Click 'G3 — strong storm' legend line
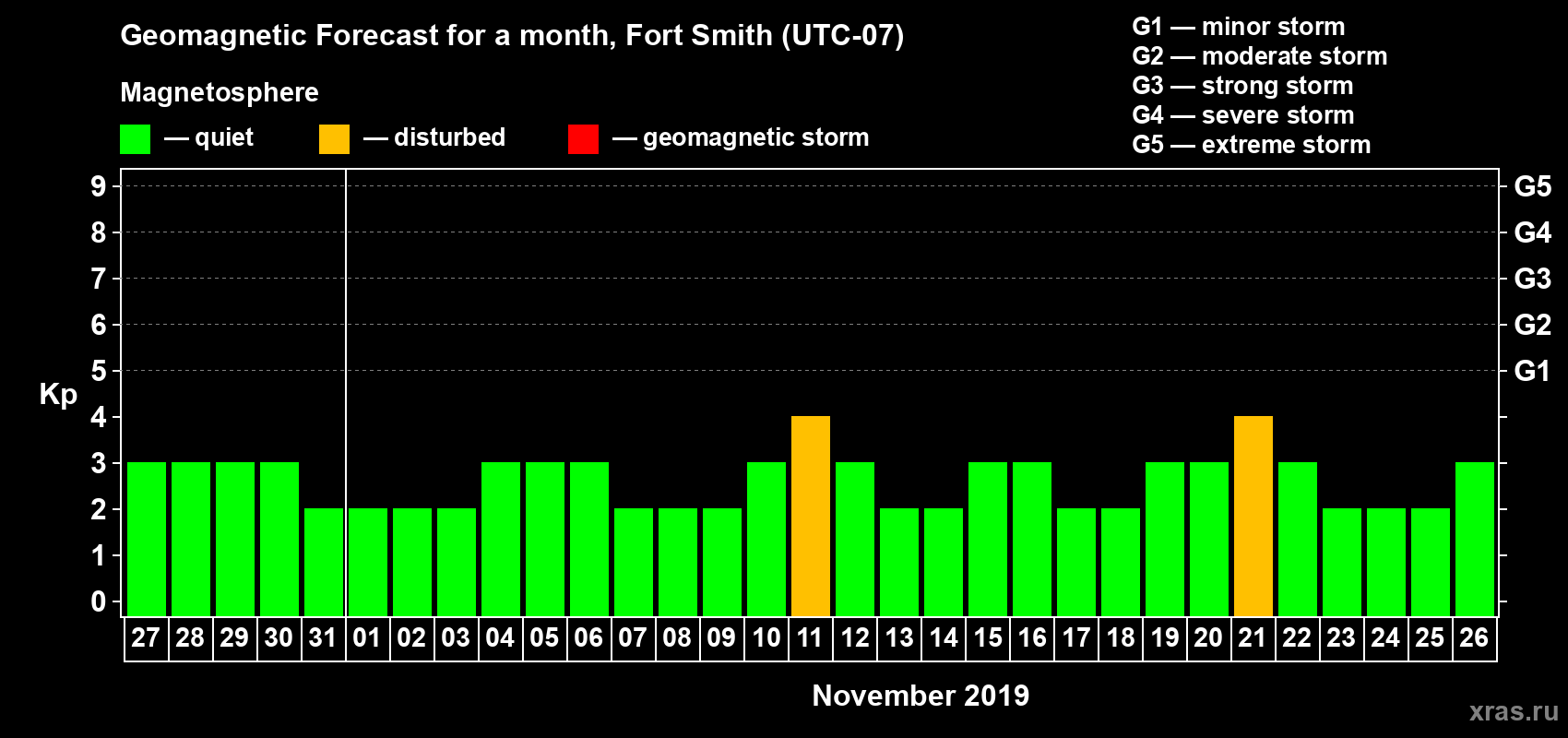Viewport: 1568px width, 738px height. [1242, 86]
